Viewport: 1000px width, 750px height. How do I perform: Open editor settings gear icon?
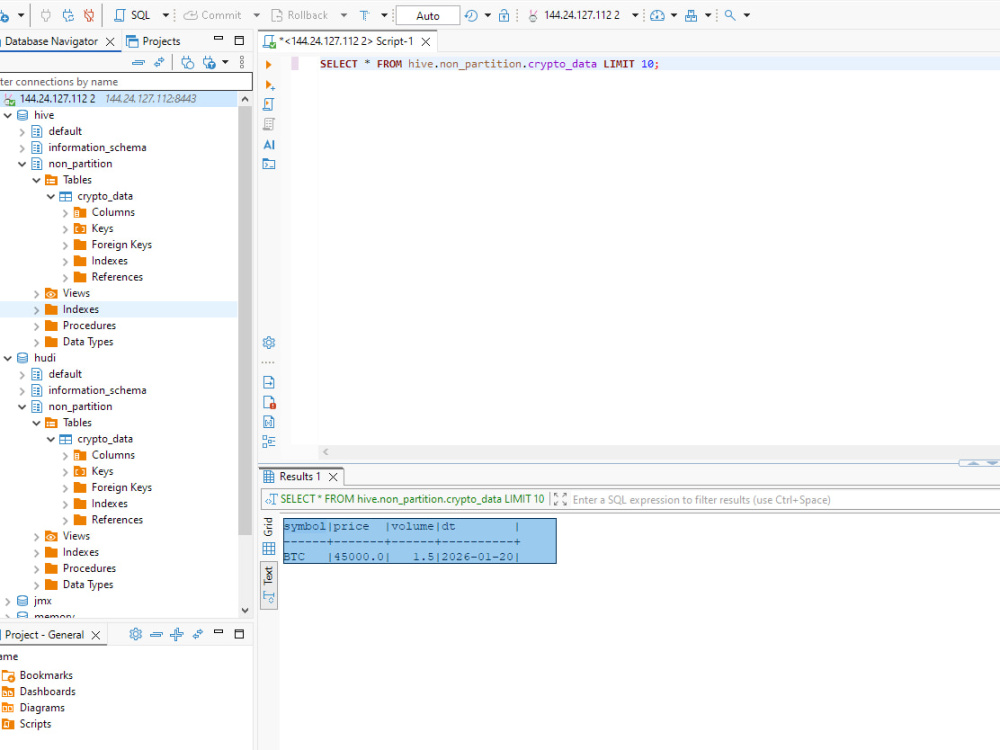[x=268, y=342]
